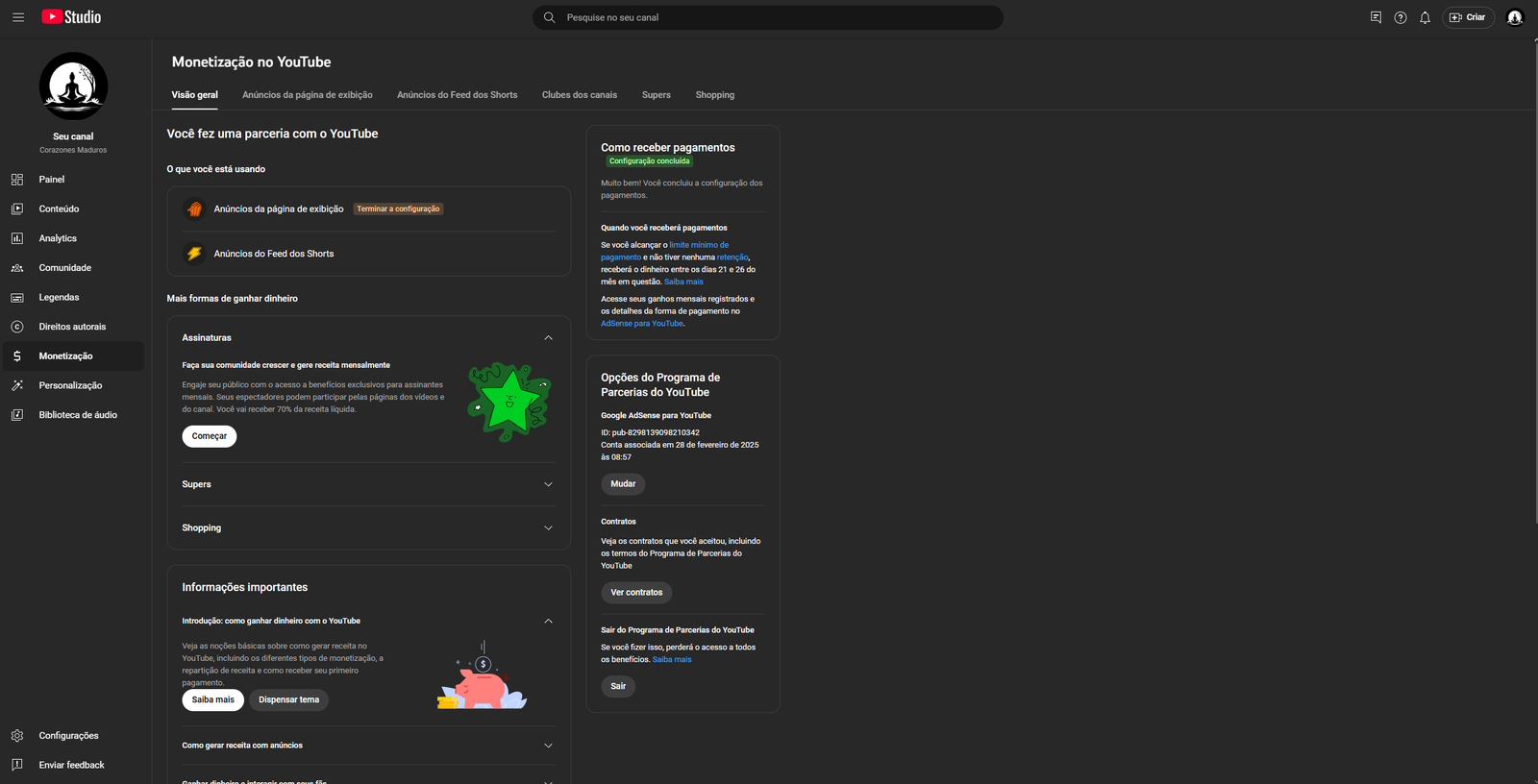Click the Criar button
The width and height of the screenshot is (1538, 784).
point(1468,17)
